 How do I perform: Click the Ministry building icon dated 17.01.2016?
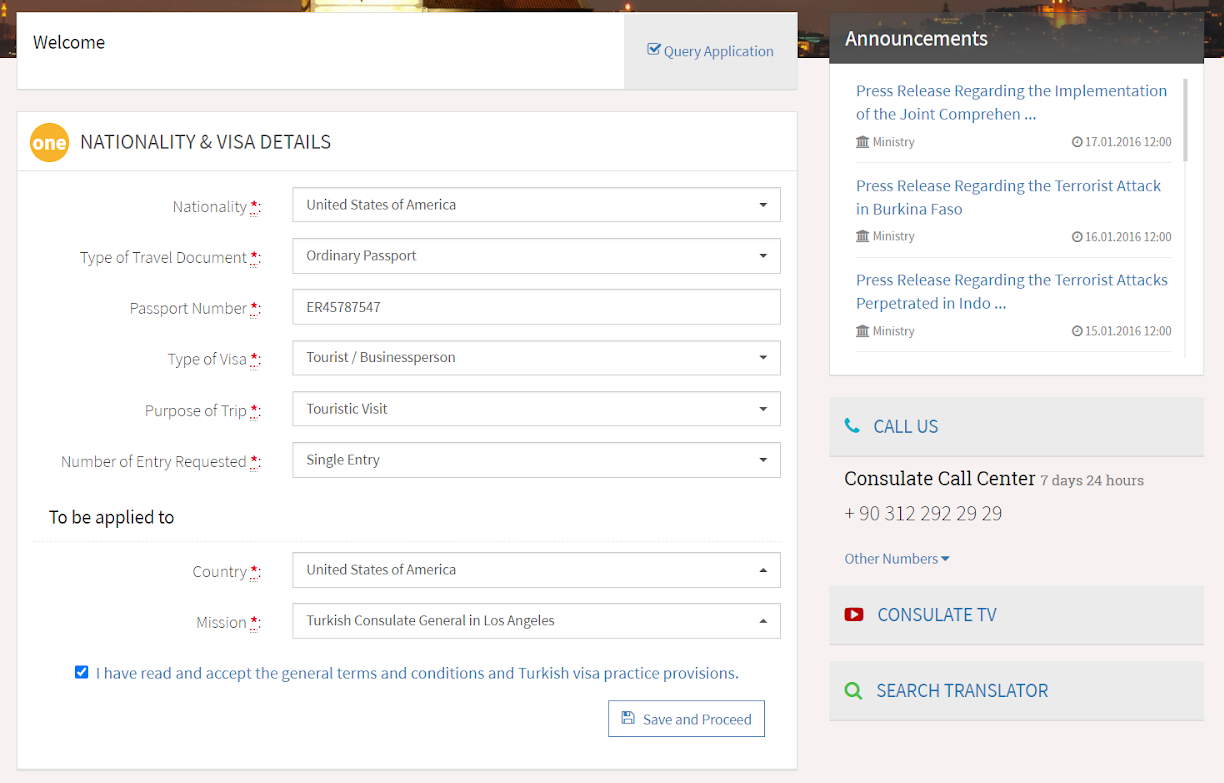tap(863, 142)
